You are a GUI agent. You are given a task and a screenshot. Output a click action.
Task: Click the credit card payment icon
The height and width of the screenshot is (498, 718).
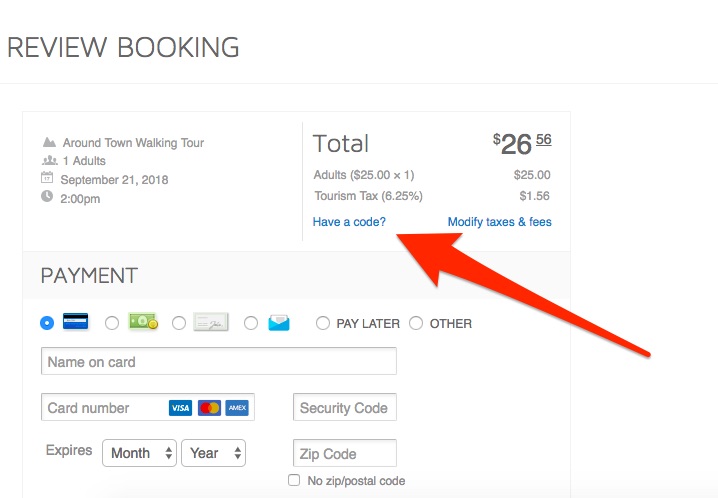coord(76,321)
